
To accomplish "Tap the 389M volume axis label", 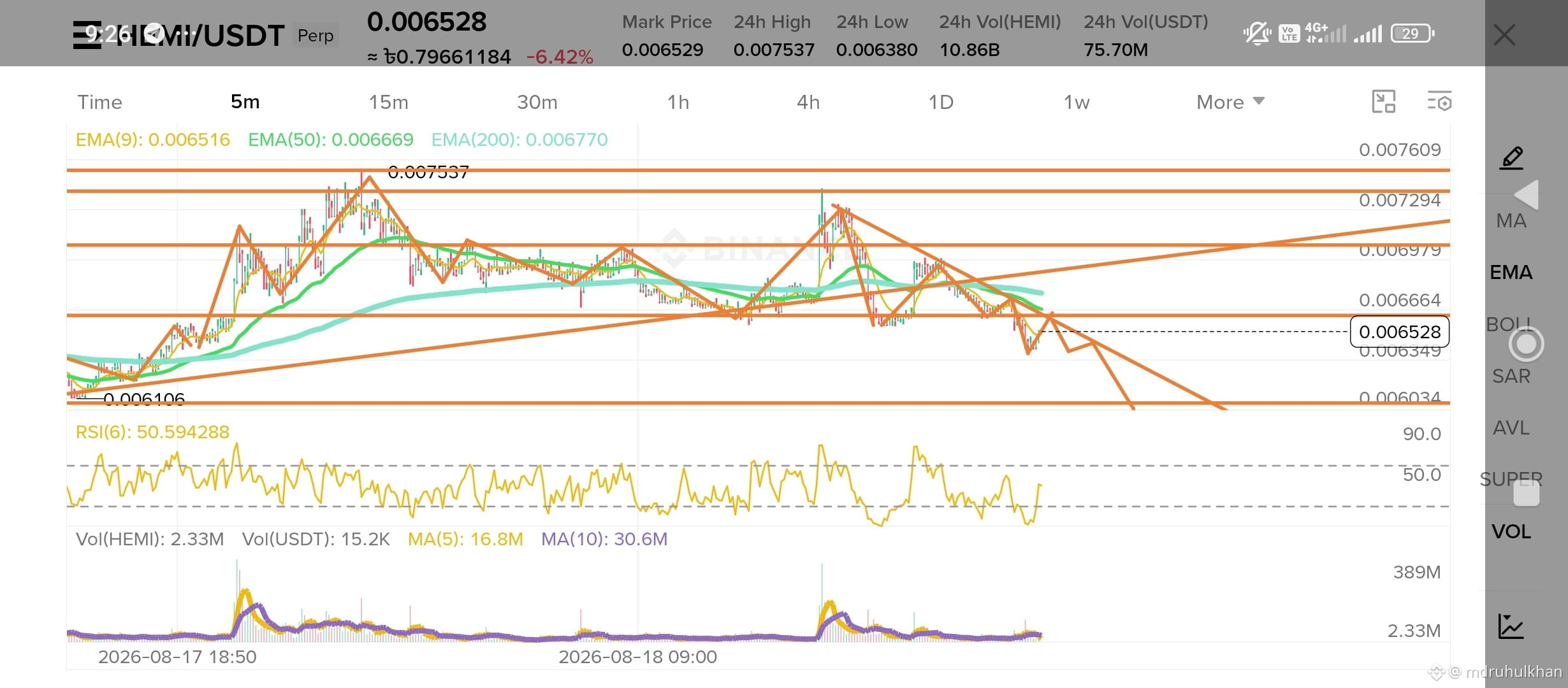I will (1416, 572).
